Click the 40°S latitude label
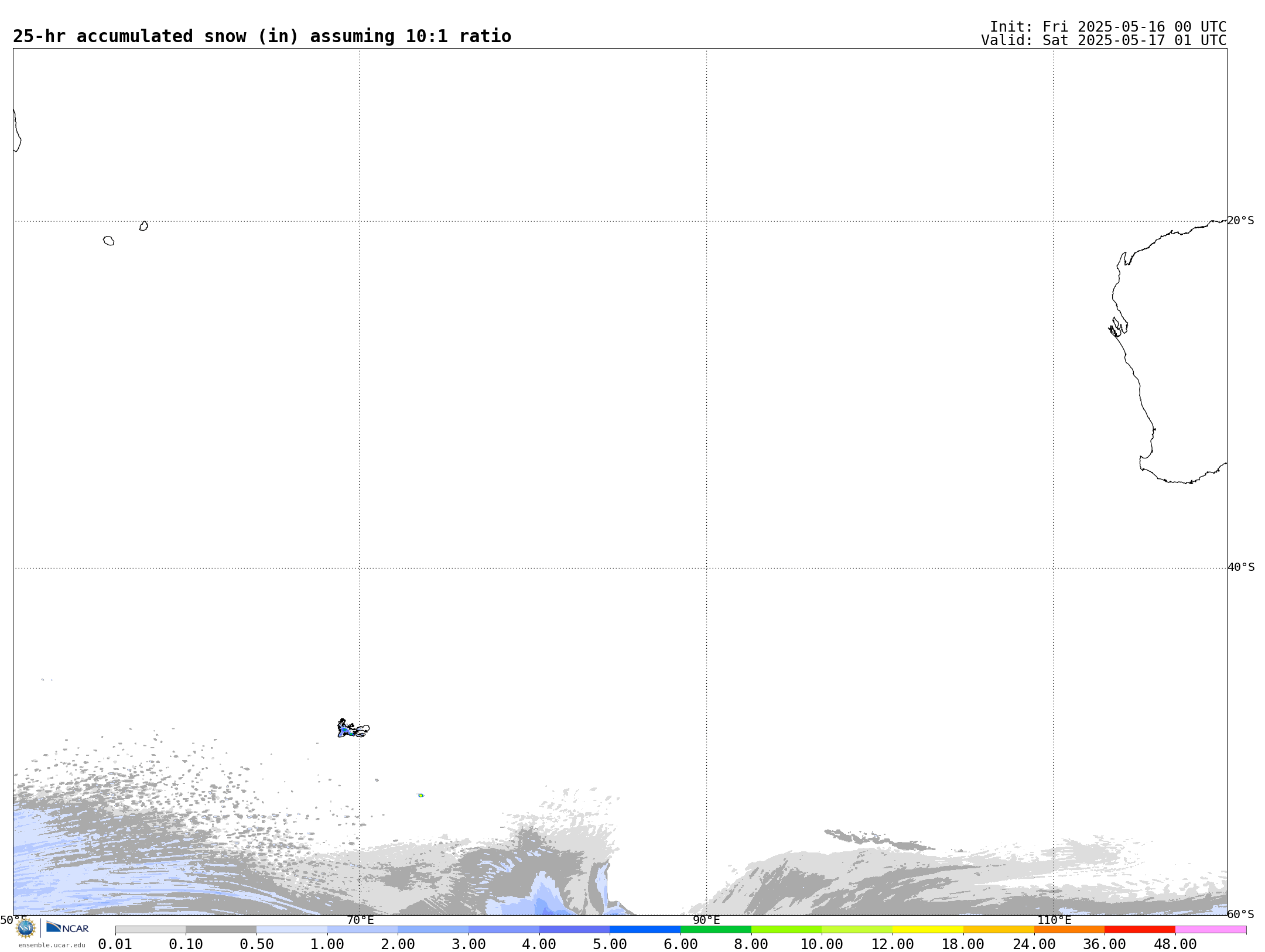1265x952 pixels. pos(1241,567)
